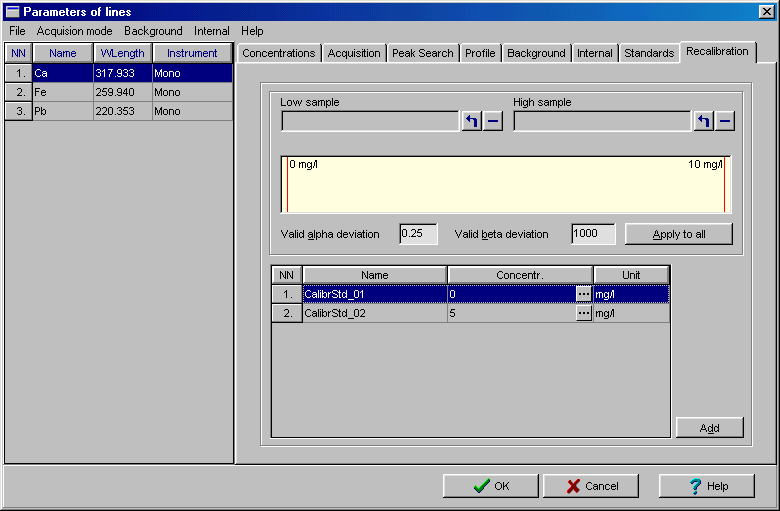Open ellipsis button in CalibrStd_02 row
The image size is (780, 511).
pos(584,313)
